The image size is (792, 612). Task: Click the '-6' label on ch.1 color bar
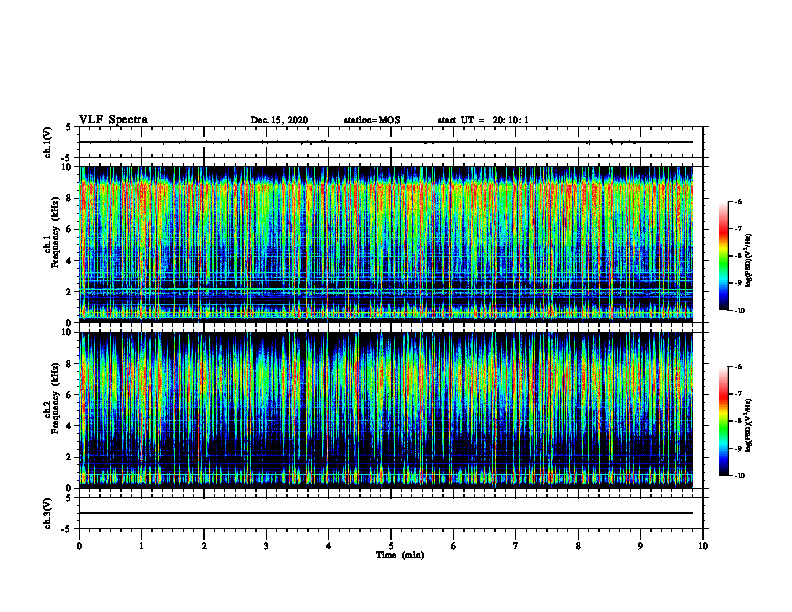738,202
